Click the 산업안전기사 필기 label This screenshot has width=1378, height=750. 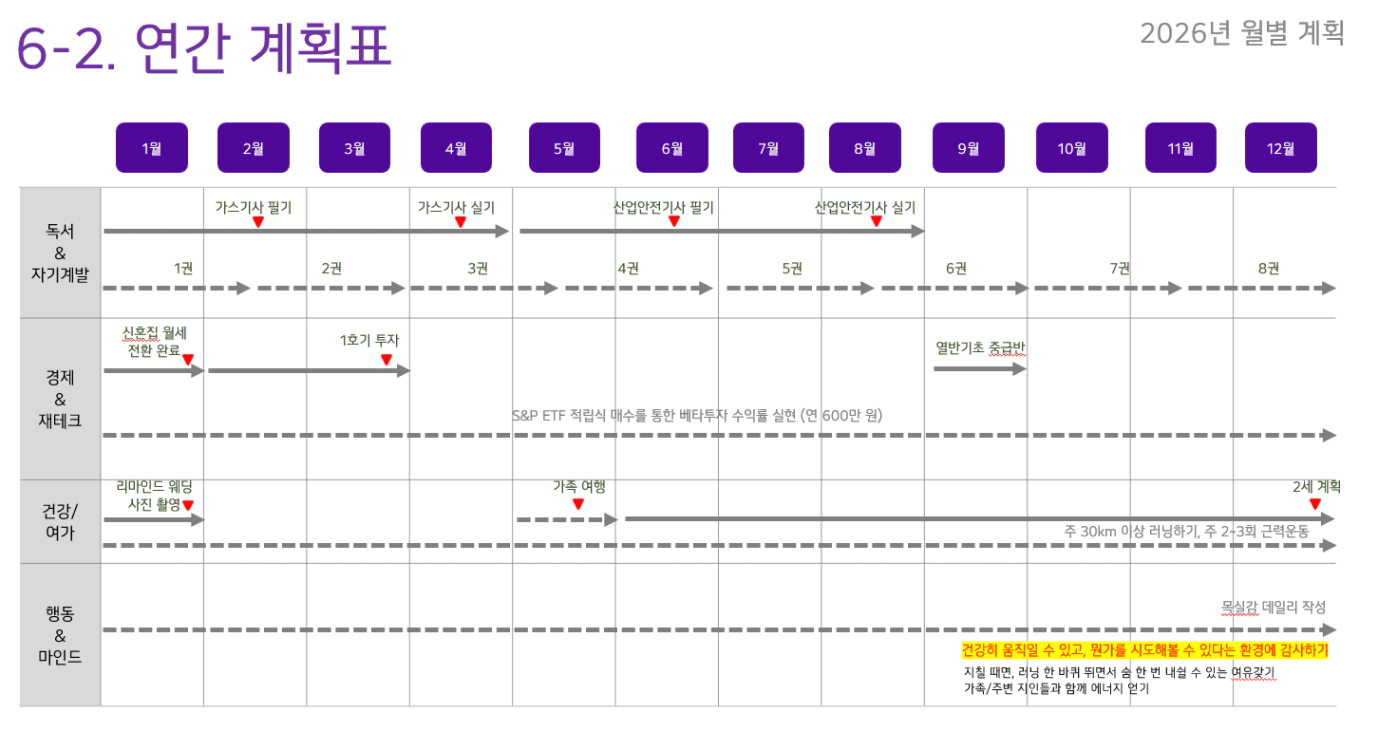coord(664,208)
